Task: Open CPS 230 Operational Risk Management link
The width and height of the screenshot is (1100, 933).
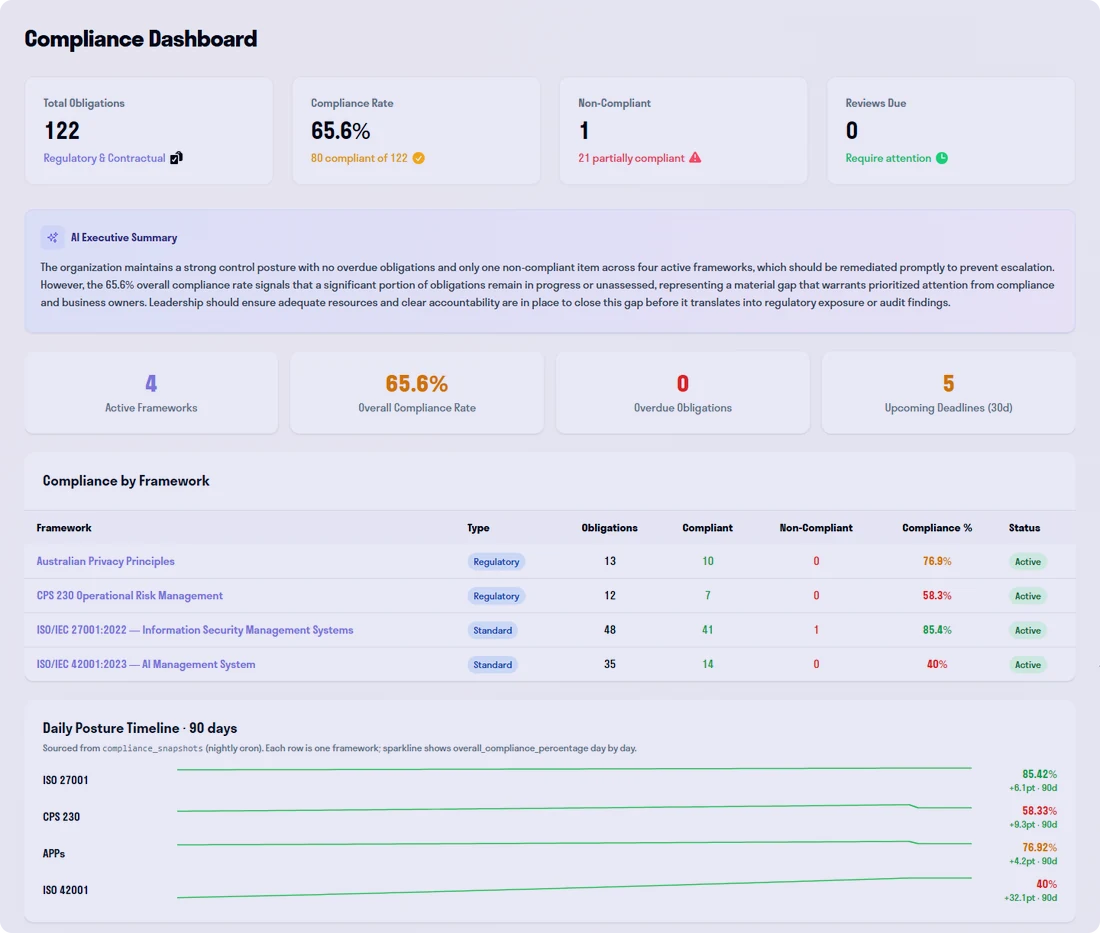Action: tap(129, 596)
